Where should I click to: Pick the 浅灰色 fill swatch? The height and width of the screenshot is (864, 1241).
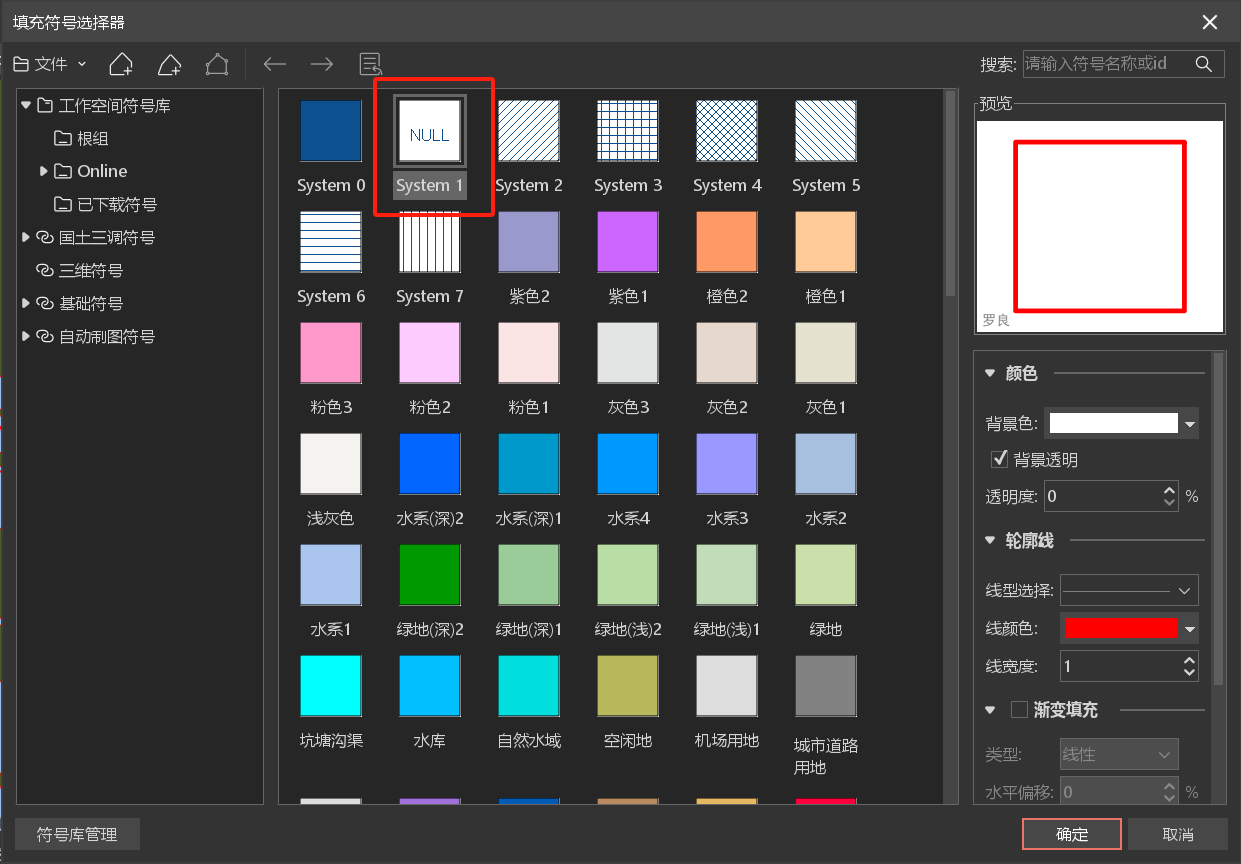[x=331, y=464]
